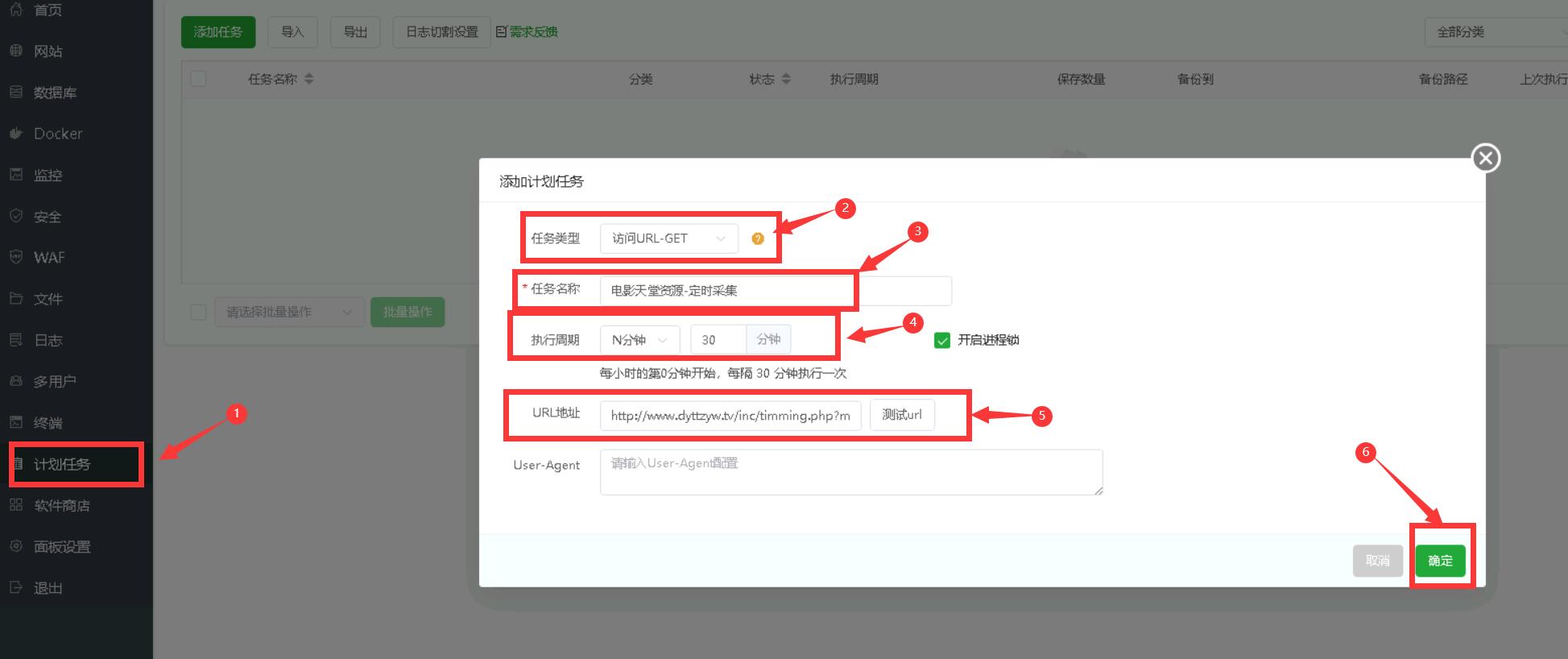The width and height of the screenshot is (1568, 659).
Task: Open Docker from the sidebar icon
Action: pyautogui.click(x=16, y=134)
